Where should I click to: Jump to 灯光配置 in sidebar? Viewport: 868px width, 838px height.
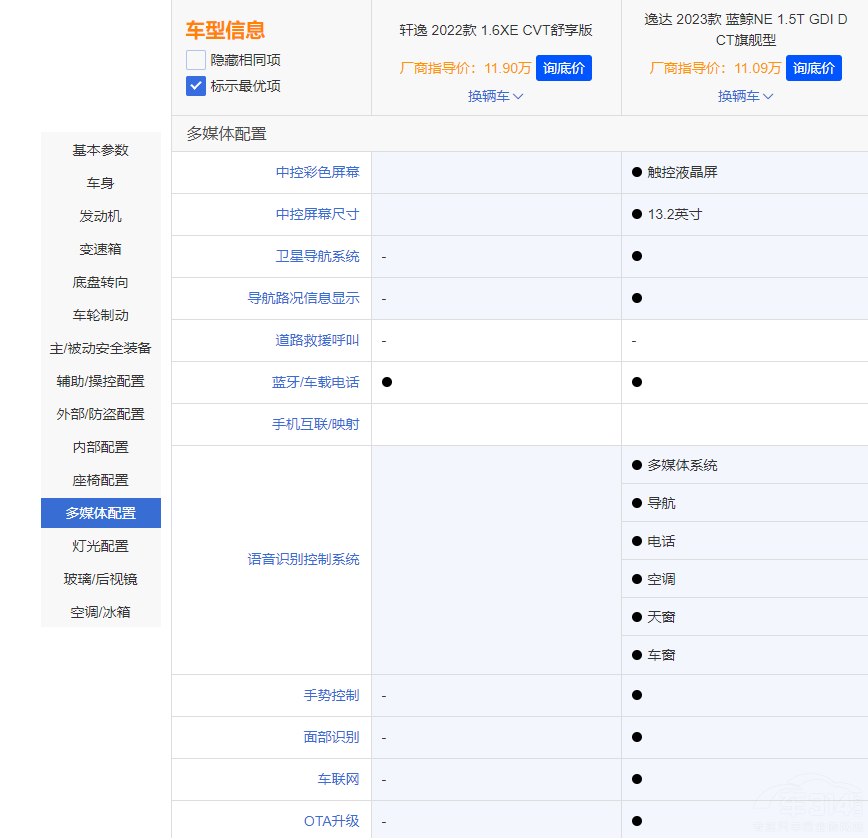pyautogui.click(x=100, y=546)
